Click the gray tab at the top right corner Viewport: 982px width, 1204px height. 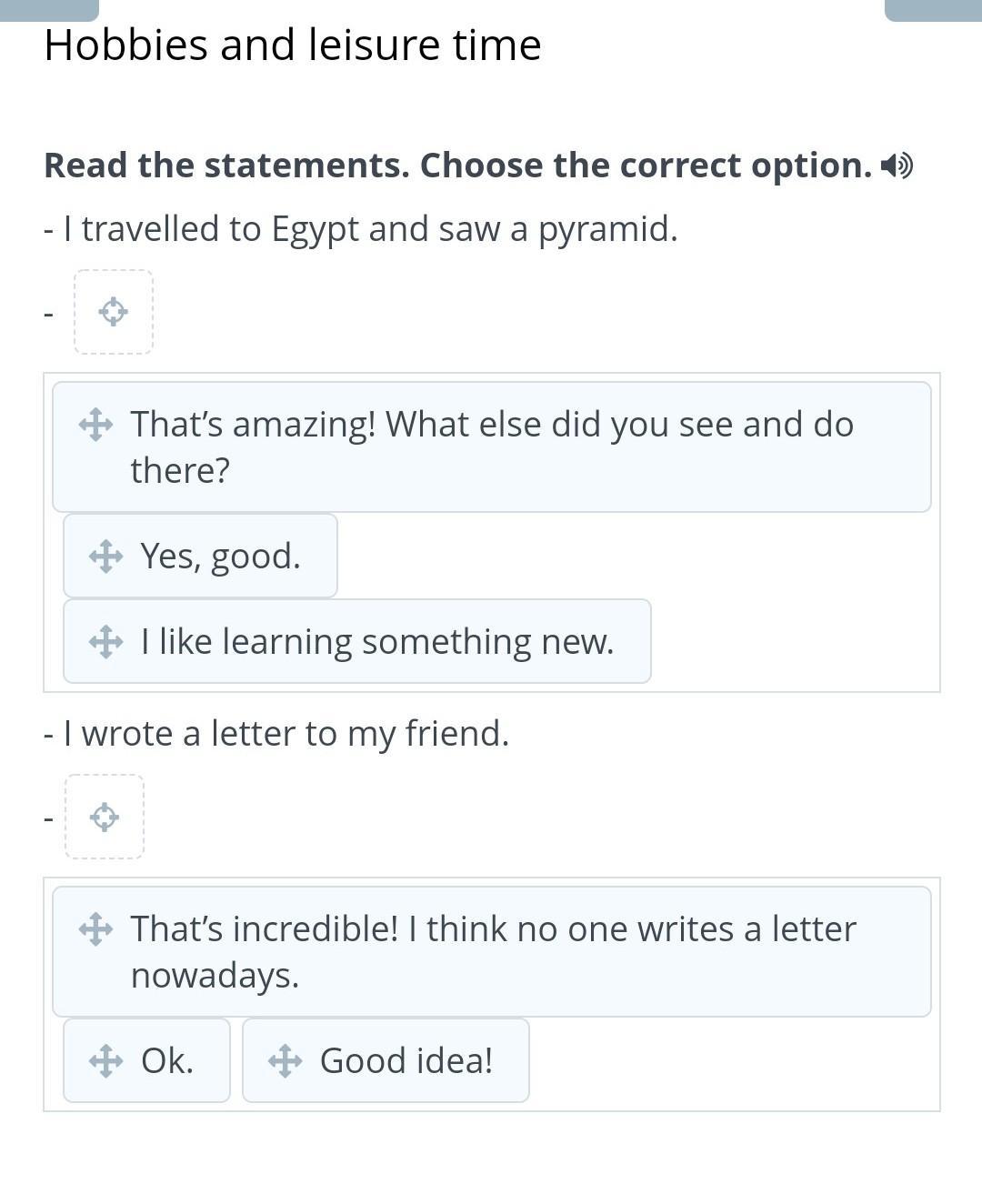coord(933,9)
